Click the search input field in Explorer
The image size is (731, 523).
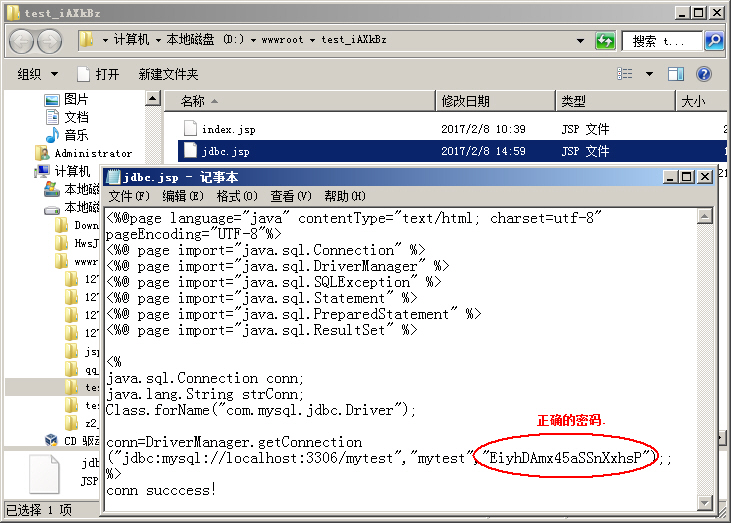coord(662,41)
